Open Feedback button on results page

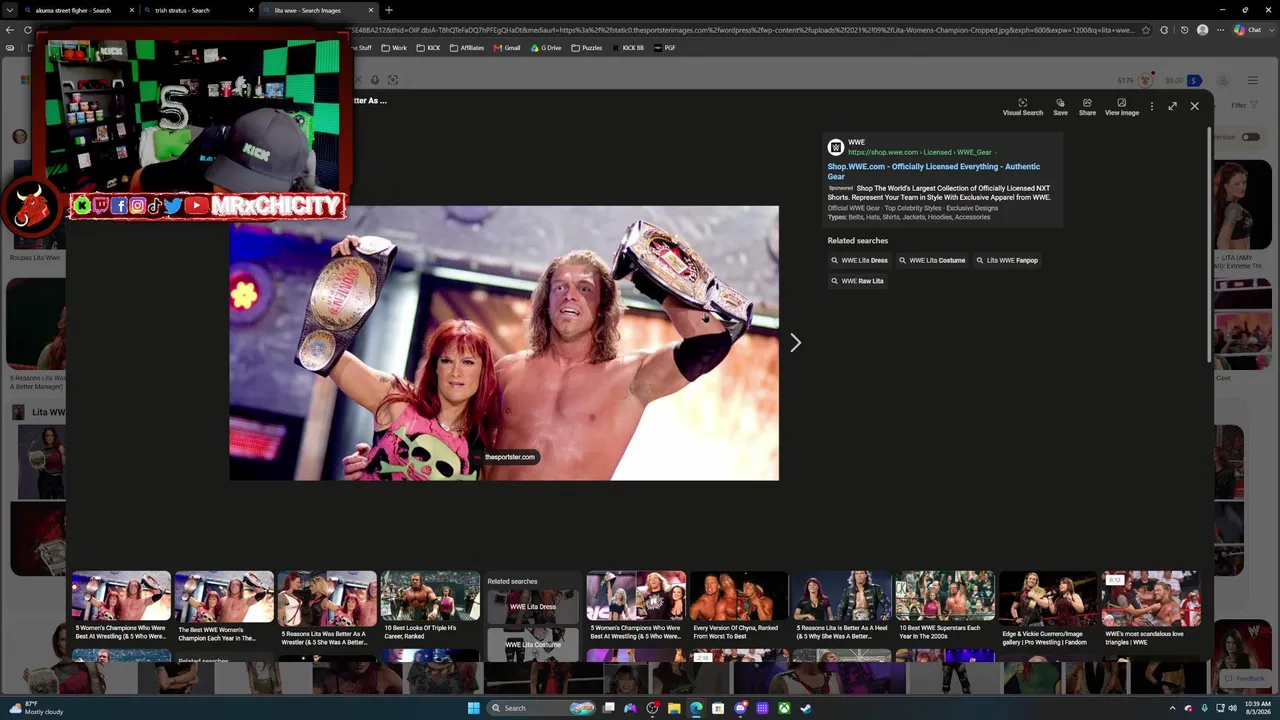click(x=1245, y=678)
